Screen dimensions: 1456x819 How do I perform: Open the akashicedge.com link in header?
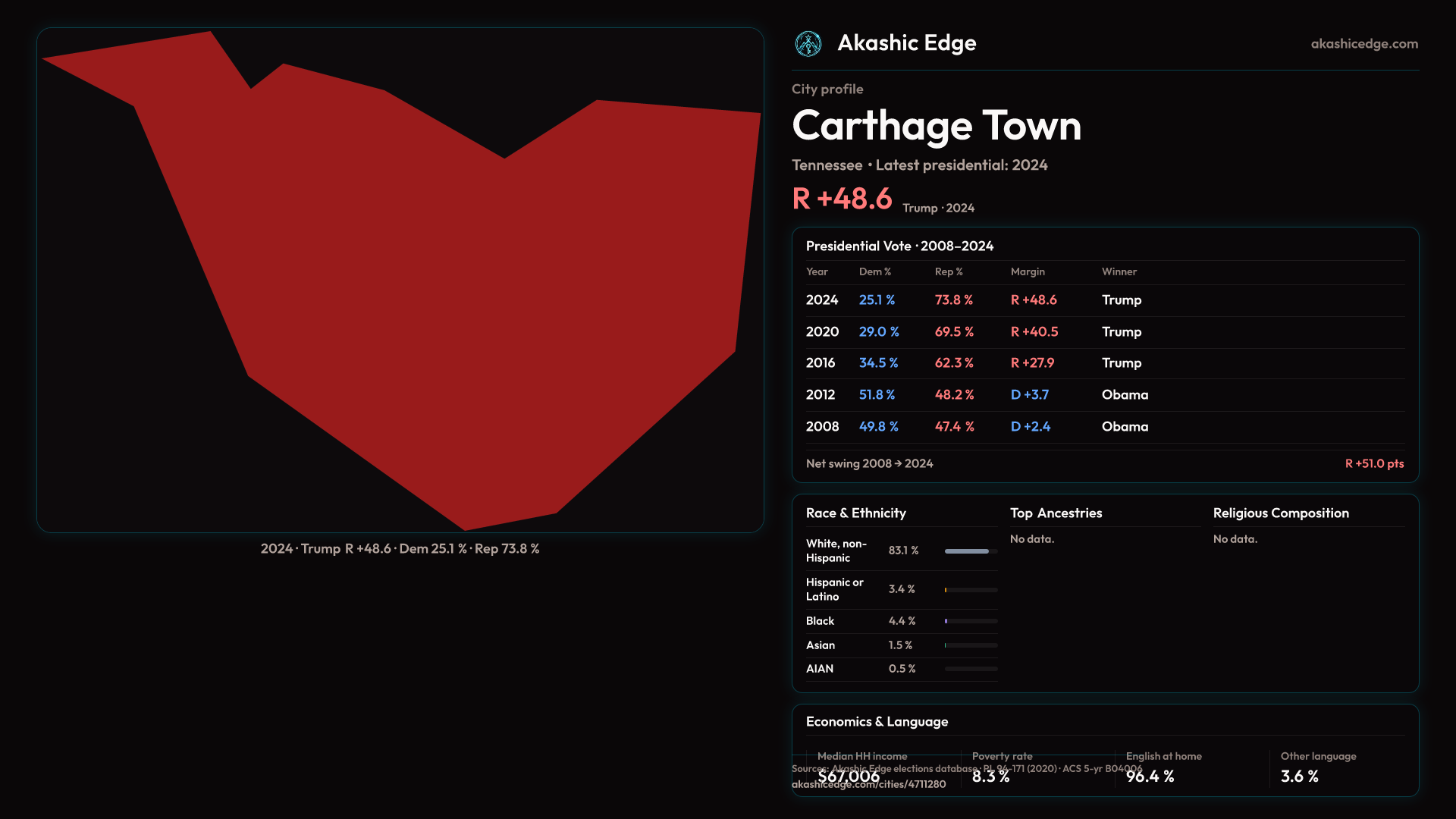coord(1363,44)
